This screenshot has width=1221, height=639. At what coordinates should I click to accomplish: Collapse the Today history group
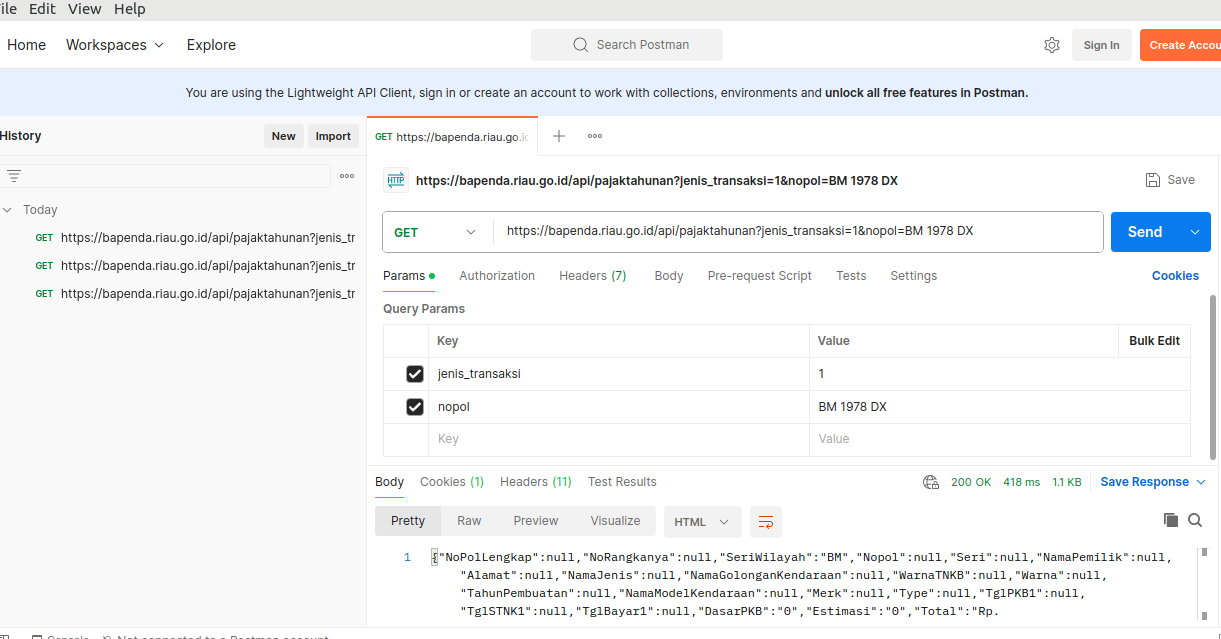[x=8, y=210]
